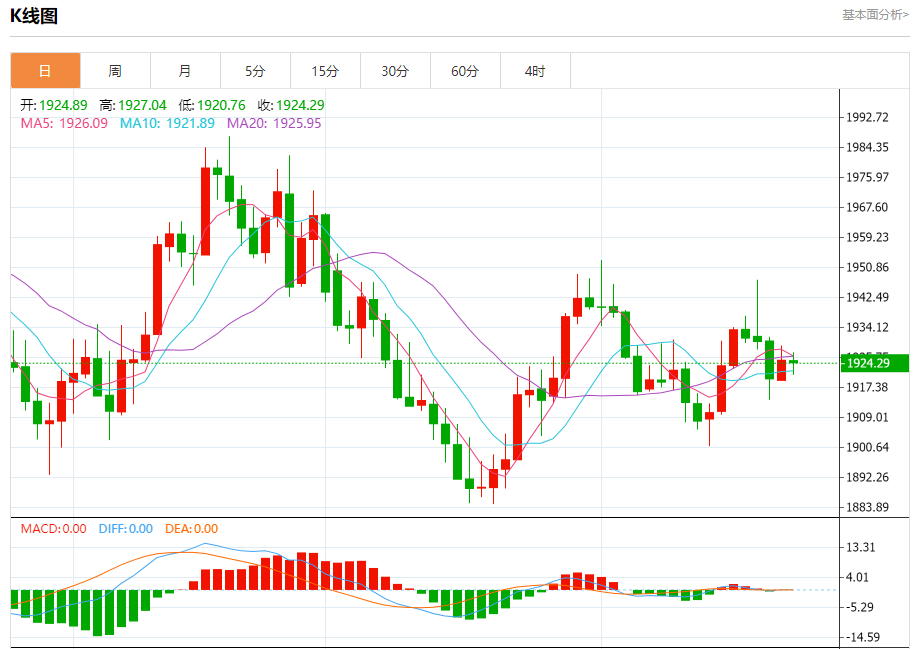Click the 1975.97 price axis label
This screenshot has width=917, height=649.
868,177
